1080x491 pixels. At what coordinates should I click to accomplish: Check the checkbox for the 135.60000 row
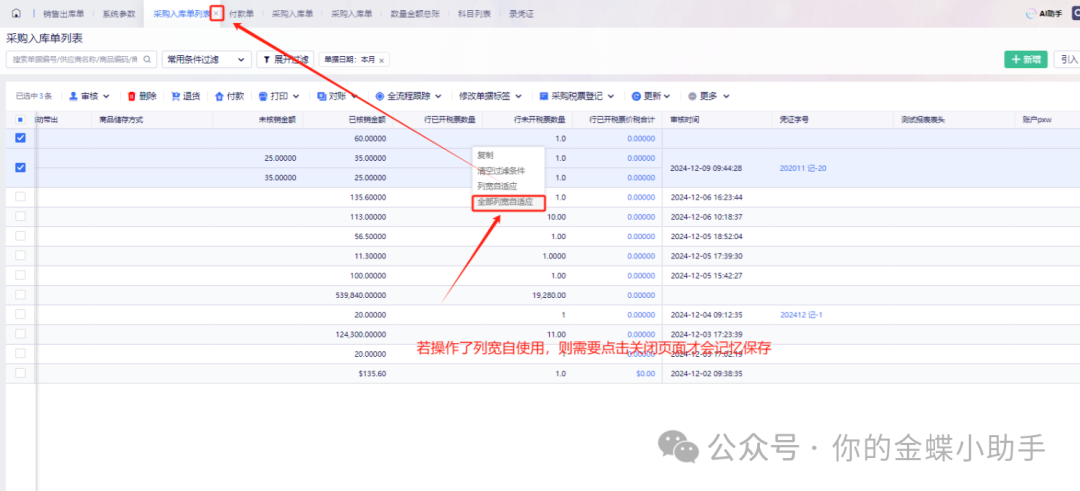20,197
